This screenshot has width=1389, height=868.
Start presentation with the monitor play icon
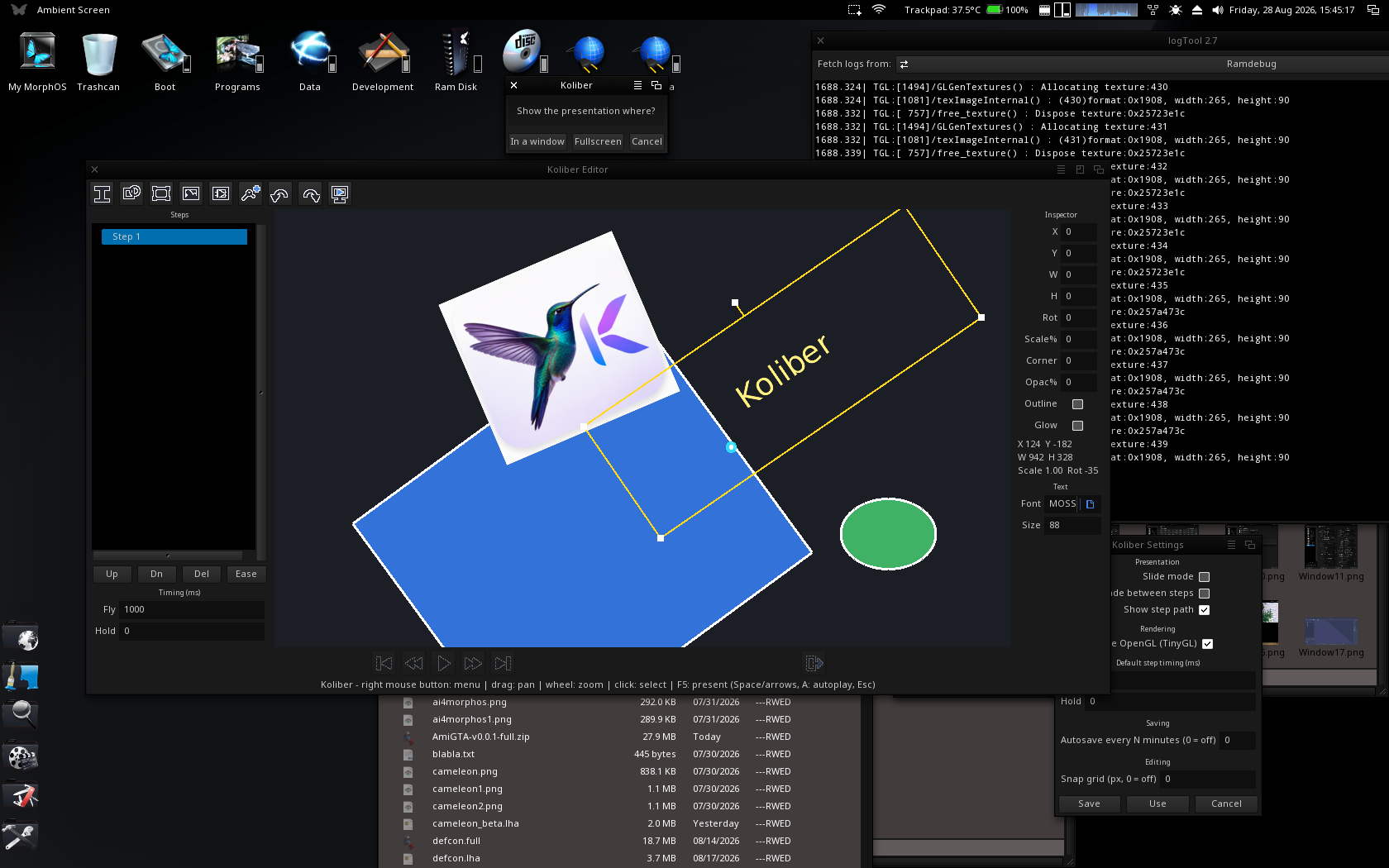pyautogui.click(x=340, y=193)
